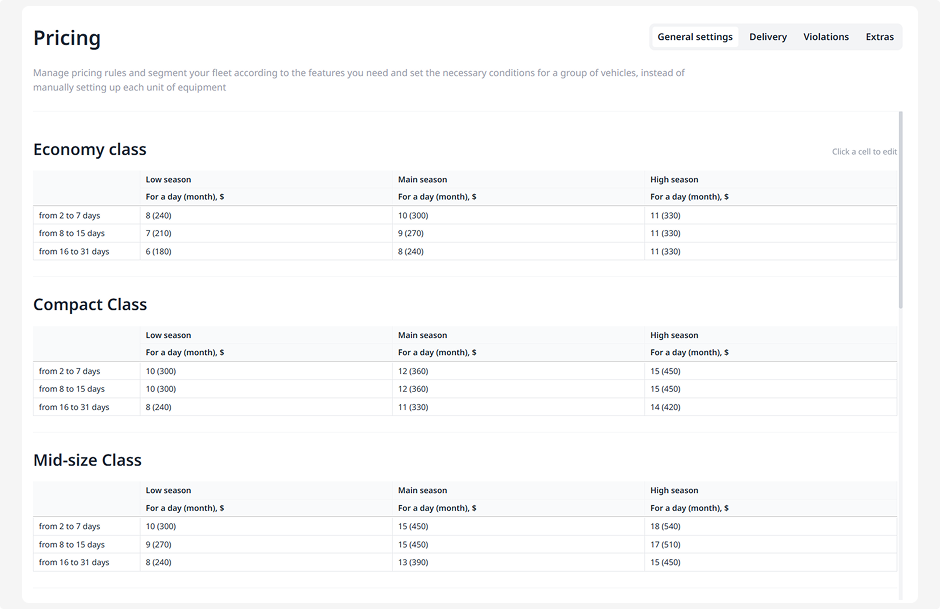Switch to the General settings tab
The height and width of the screenshot is (609, 940).
(695, 37)
